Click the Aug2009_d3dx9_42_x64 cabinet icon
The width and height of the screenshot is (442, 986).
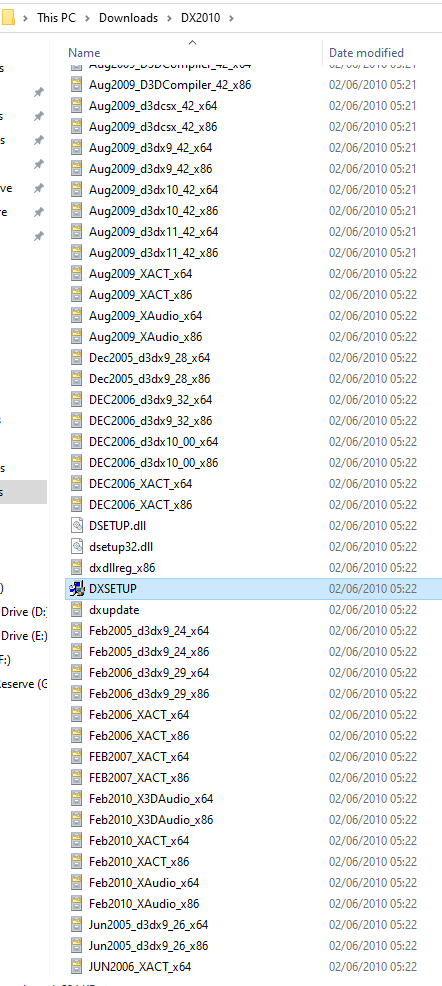77,148
